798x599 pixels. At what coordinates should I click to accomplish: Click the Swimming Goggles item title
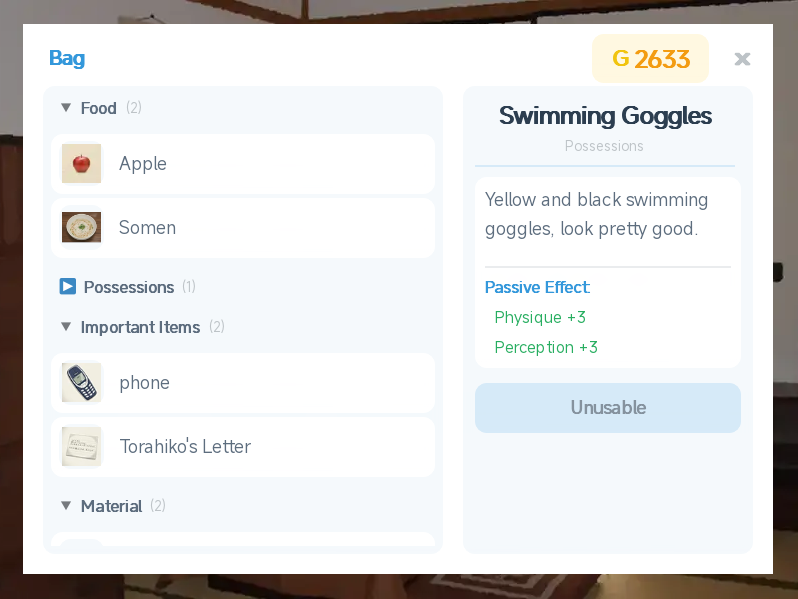[605, 116]
